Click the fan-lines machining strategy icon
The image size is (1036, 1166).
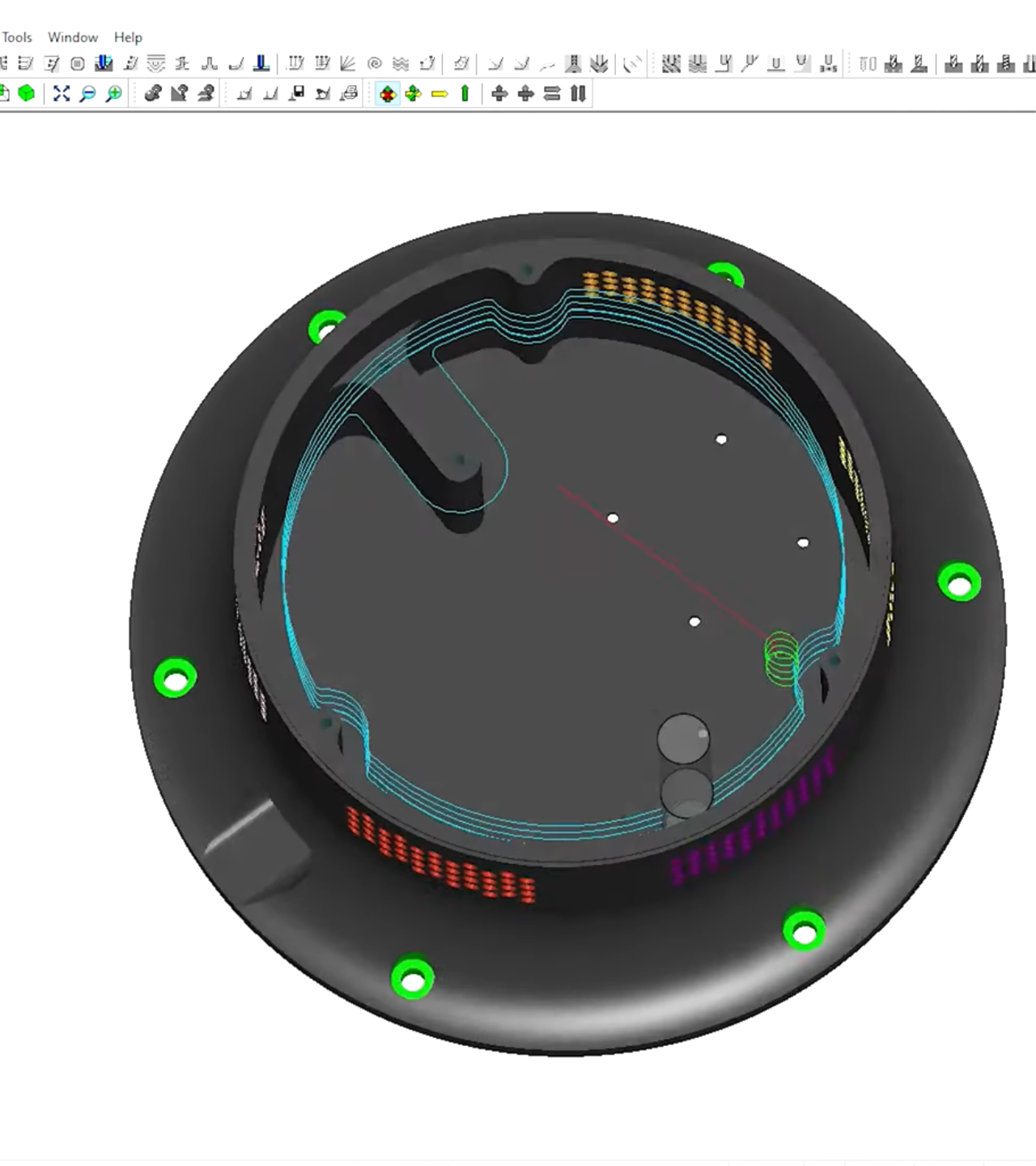[348, 63]
